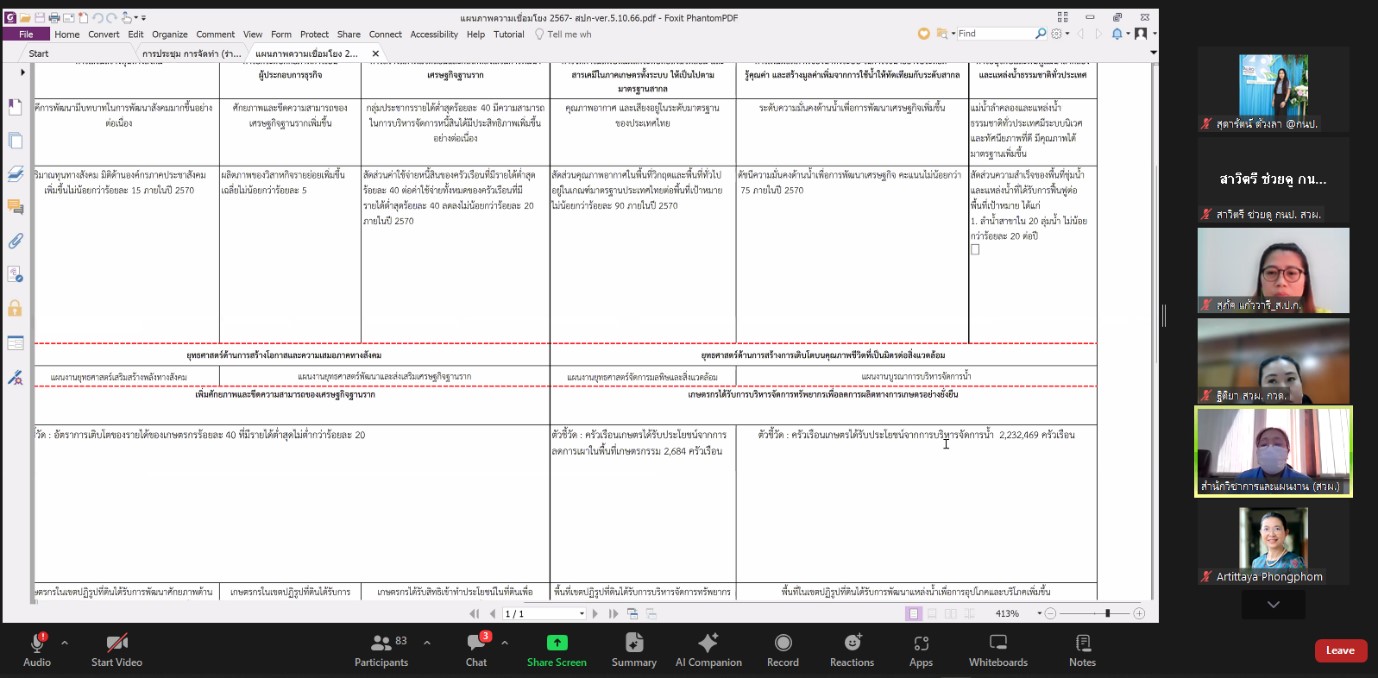Unmute microphone with the Audio button
Image resolution: width=1378 pixels, height=678 pixels.
(x=37, y=650)
